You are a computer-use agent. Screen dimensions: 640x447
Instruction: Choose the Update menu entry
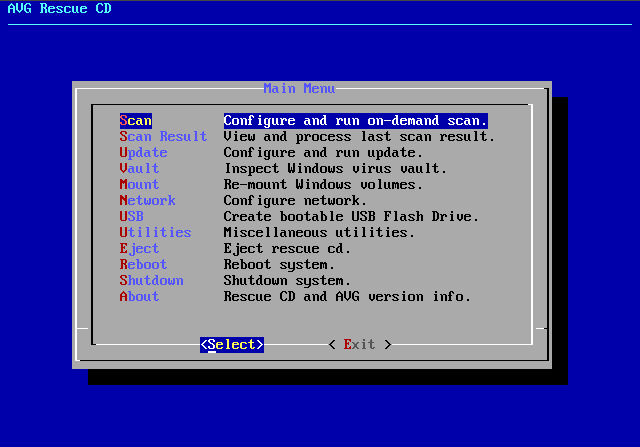tap(143, 153)
